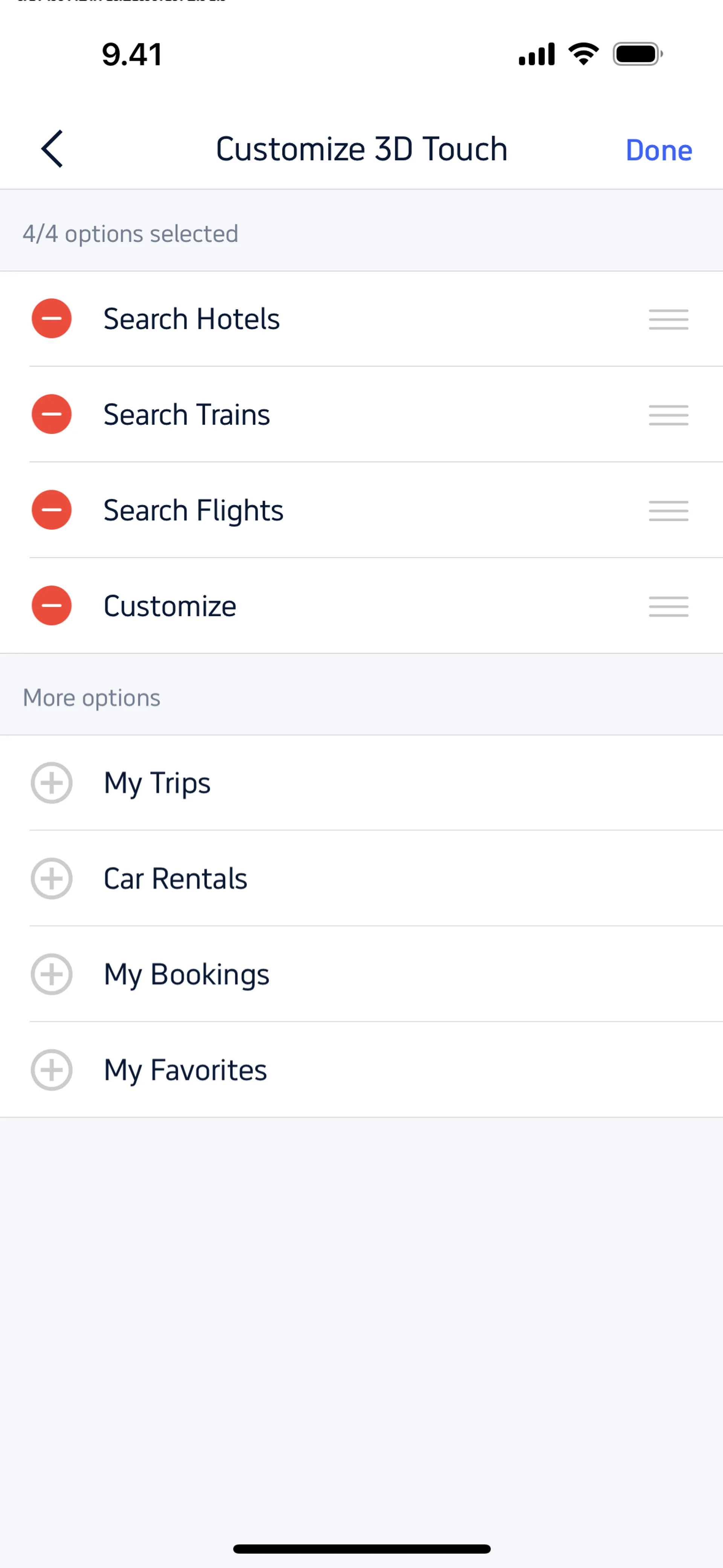Tap the back arrow icon

click(52, 149)
